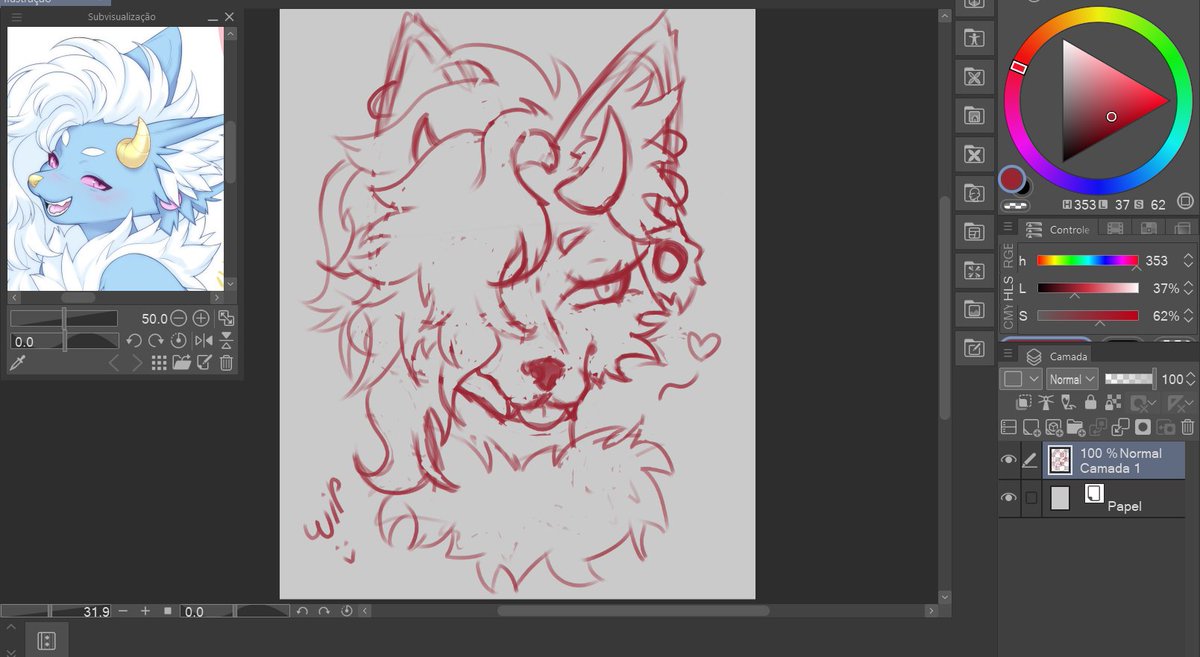
Task: Show layers in two panes
Action: coord(1008,427)
